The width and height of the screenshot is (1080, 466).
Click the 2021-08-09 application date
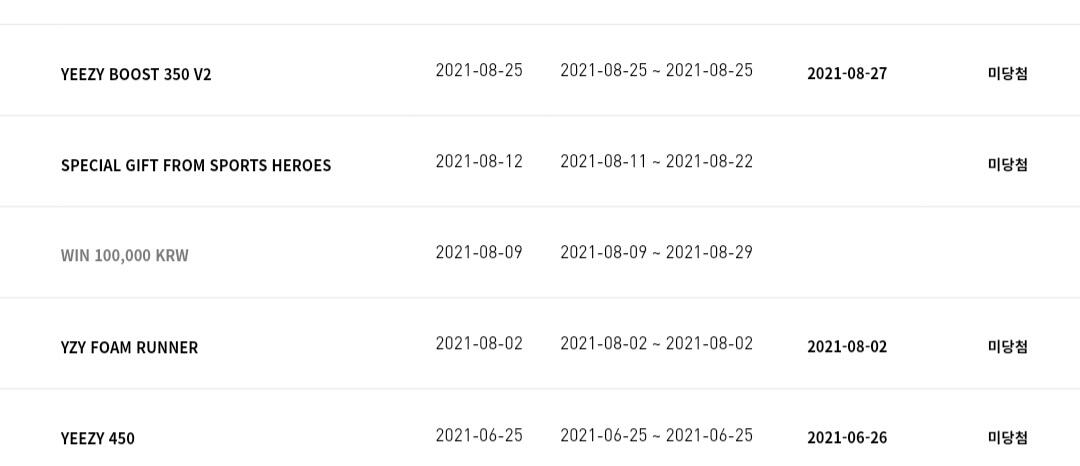479,253
